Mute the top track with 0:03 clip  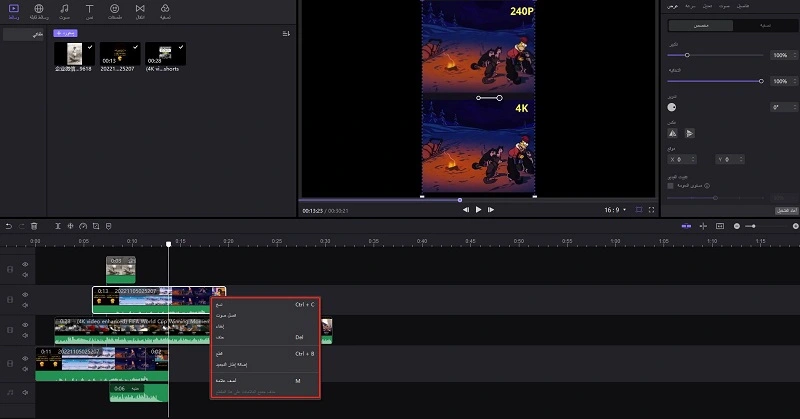[25, 275]
